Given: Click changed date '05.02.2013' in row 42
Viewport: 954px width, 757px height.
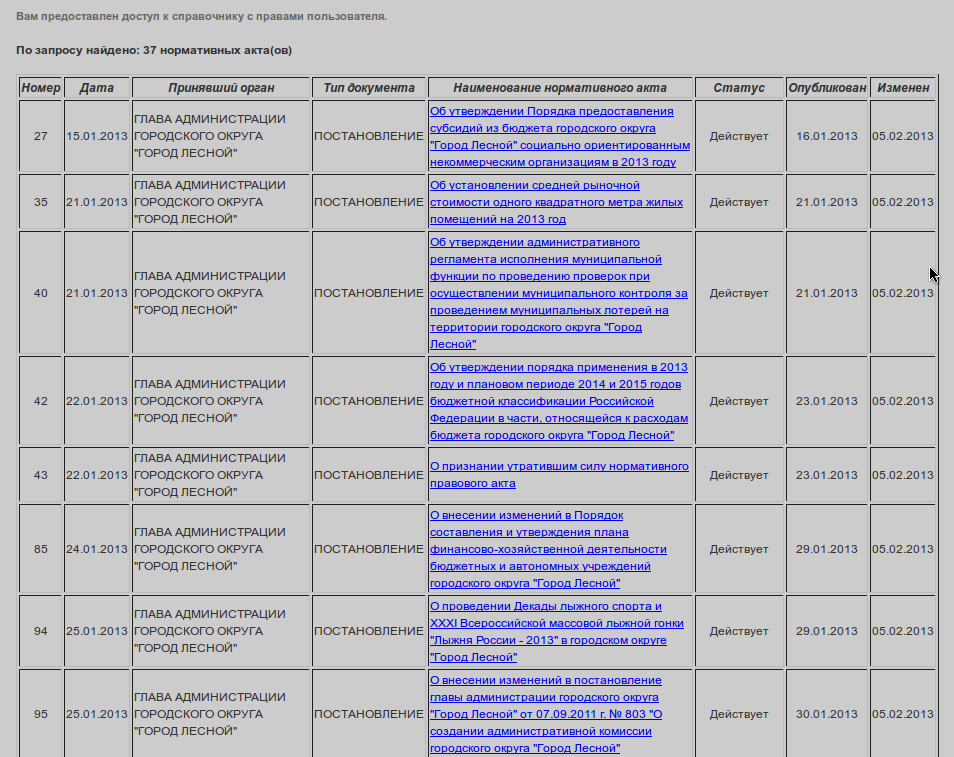Looking at the screenshot, I should coord(903,401).
